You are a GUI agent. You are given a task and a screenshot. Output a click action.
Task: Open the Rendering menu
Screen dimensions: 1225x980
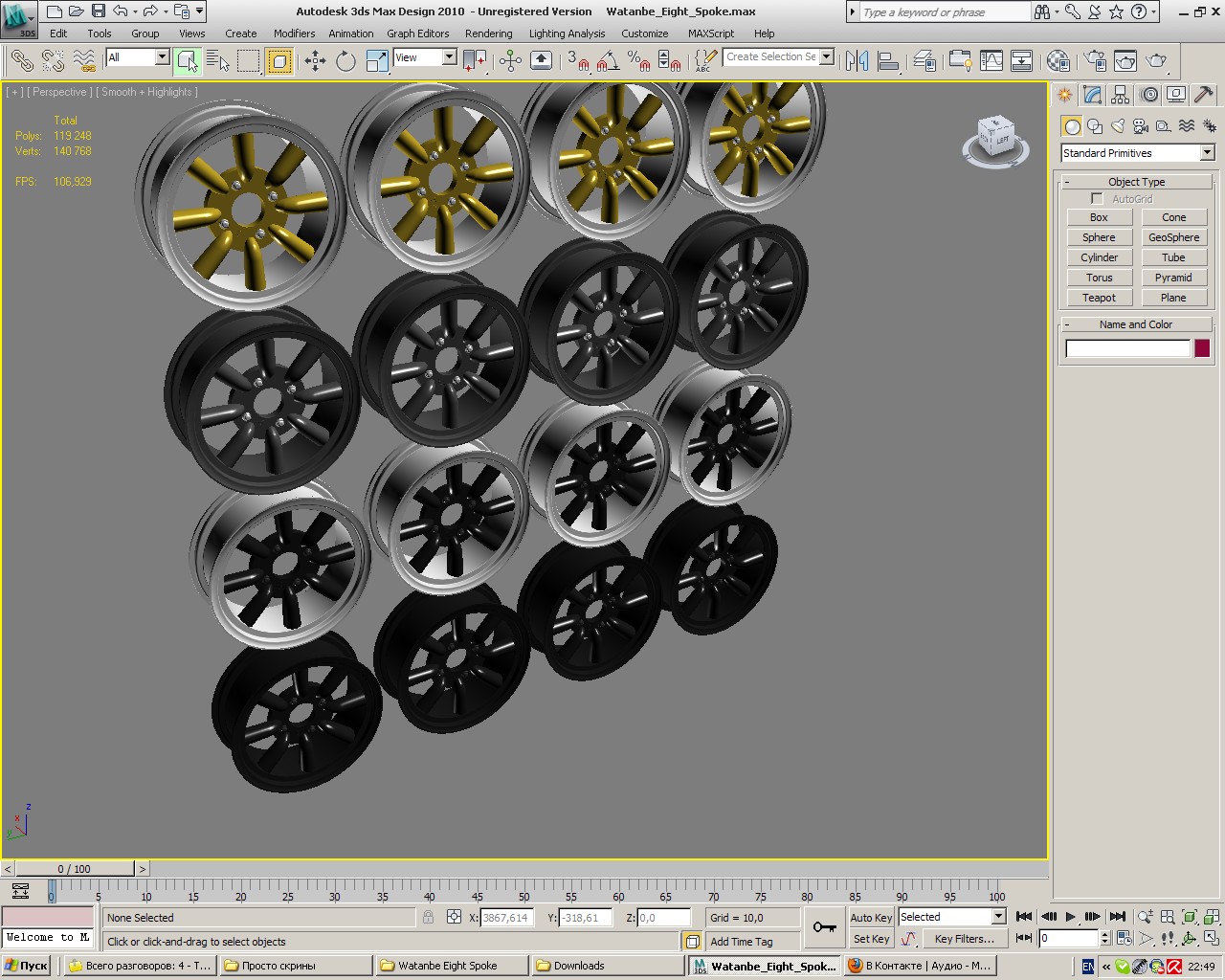(x=488, y=33)
